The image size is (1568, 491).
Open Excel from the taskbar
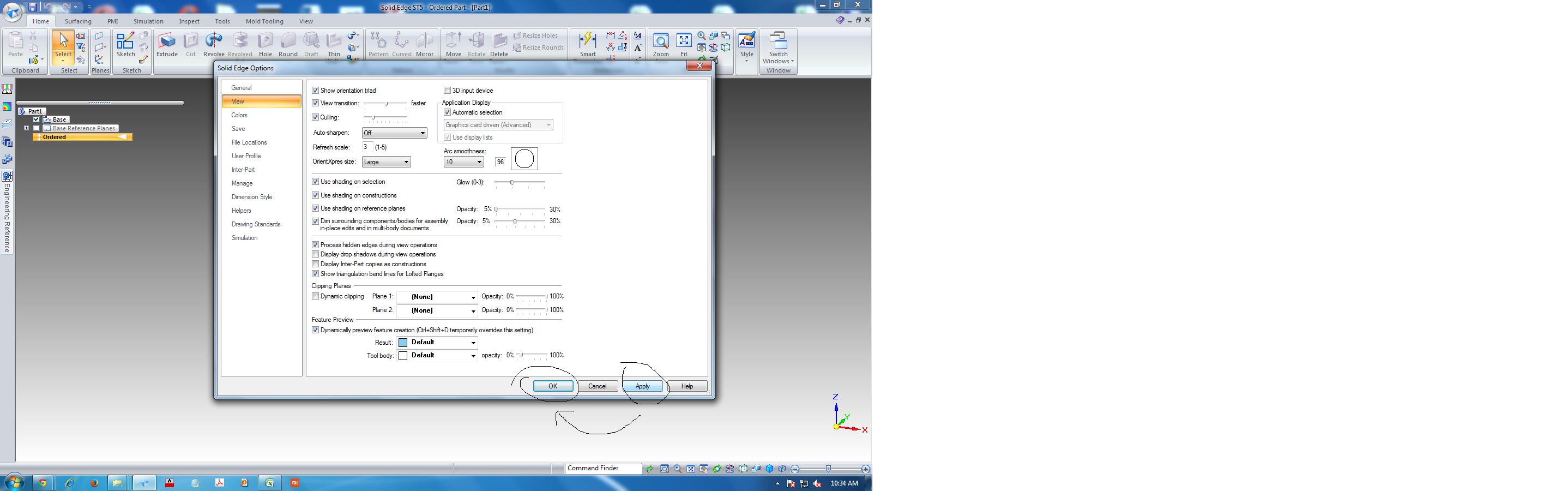(269, 483)
